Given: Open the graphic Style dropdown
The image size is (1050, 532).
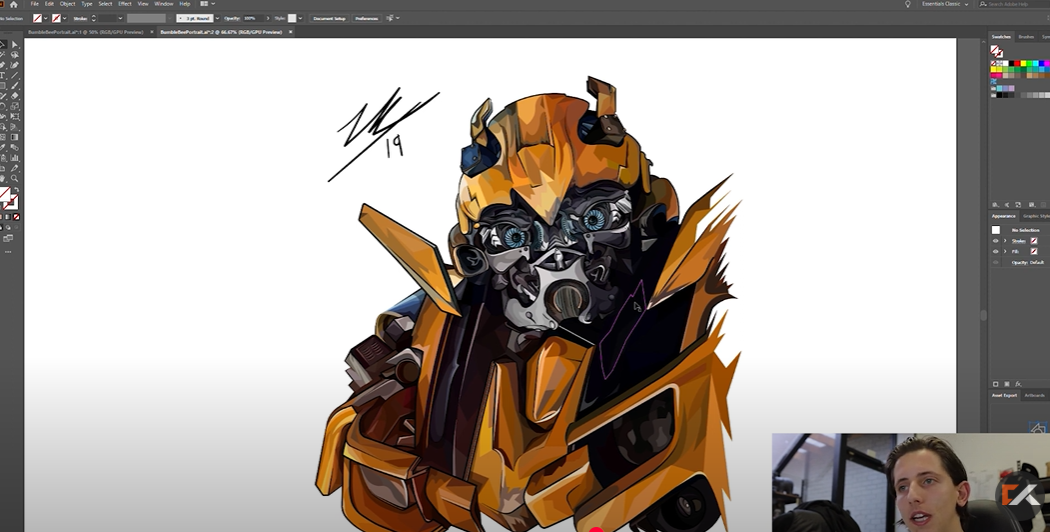Looking at the screenshot, I should click(300, 18).
